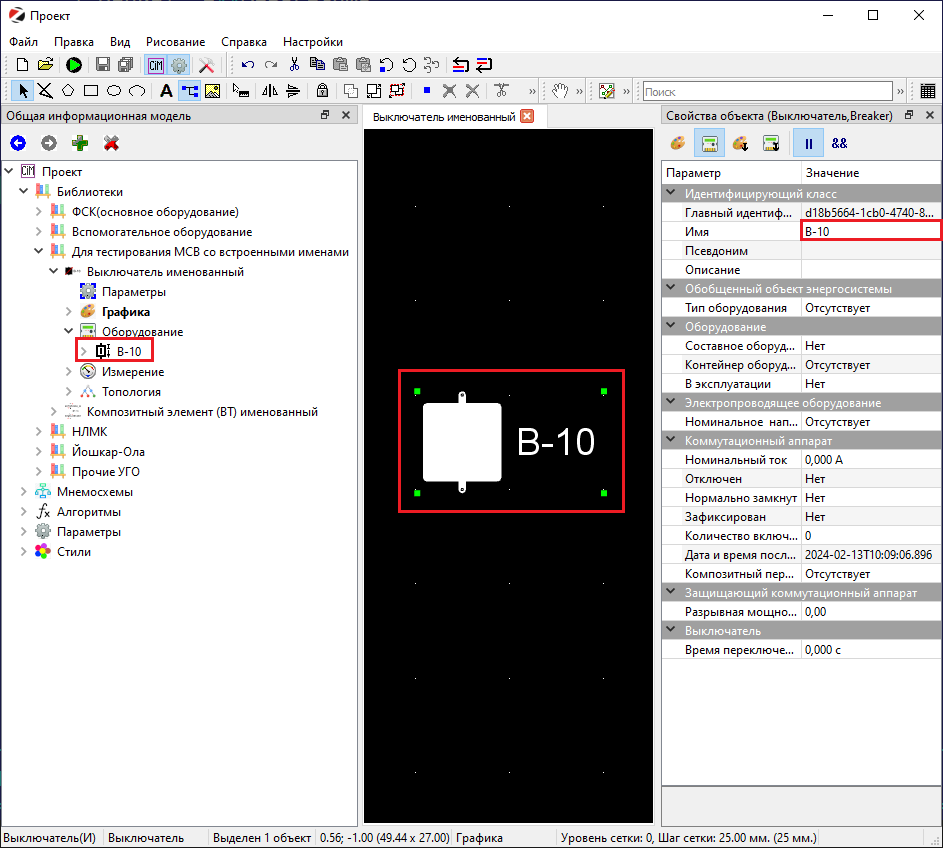Select the text tool letter A
This screenshot has width=943, height=848.
pos(166,91)
